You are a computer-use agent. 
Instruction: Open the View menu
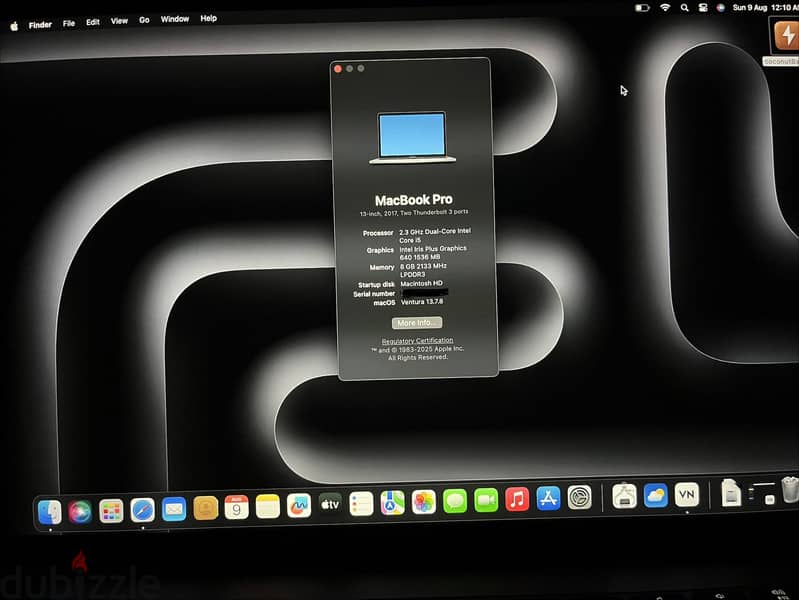119,21
